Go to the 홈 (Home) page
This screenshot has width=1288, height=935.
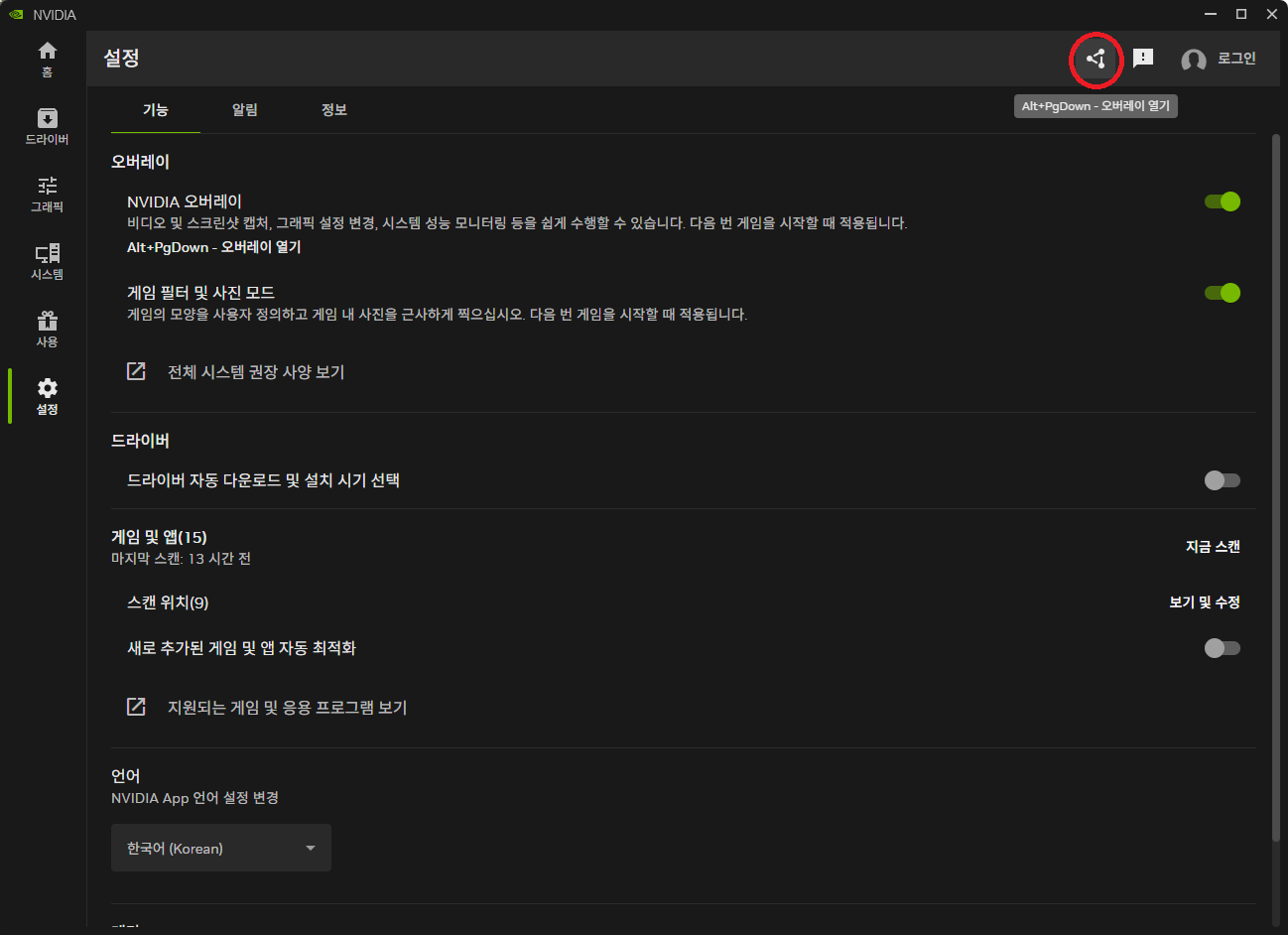(x=47, y=60)
